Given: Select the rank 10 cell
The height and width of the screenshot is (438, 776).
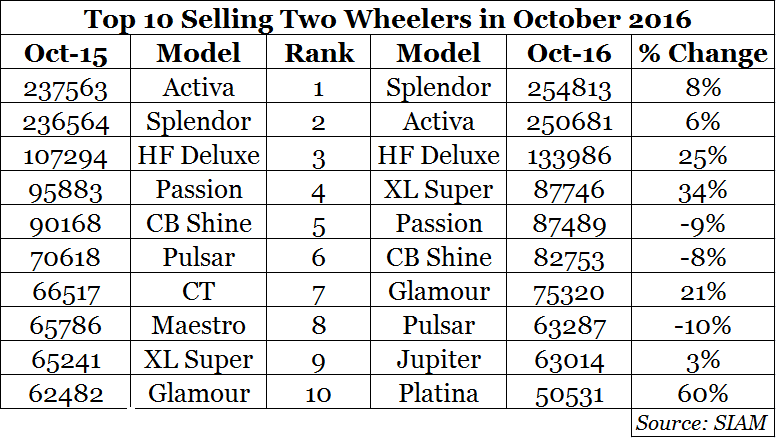Looking at the screenshot, I should [x=318, y=393].
